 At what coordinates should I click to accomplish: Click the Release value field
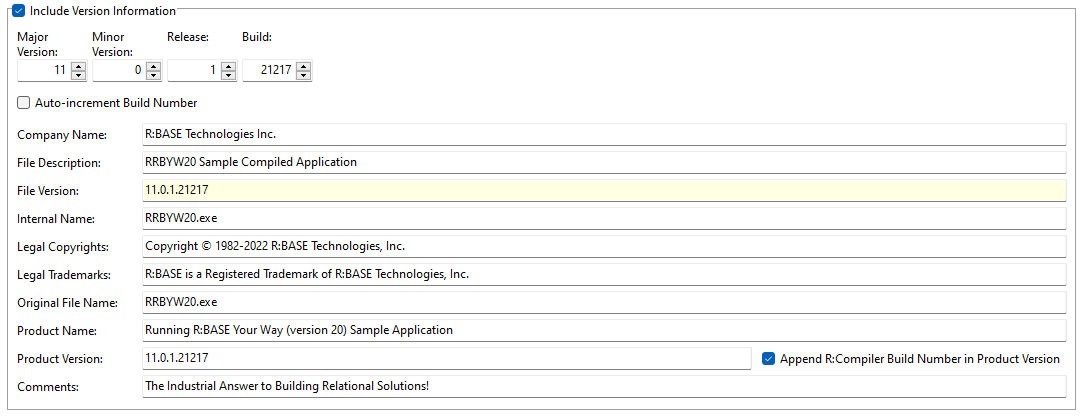(194, 70)
